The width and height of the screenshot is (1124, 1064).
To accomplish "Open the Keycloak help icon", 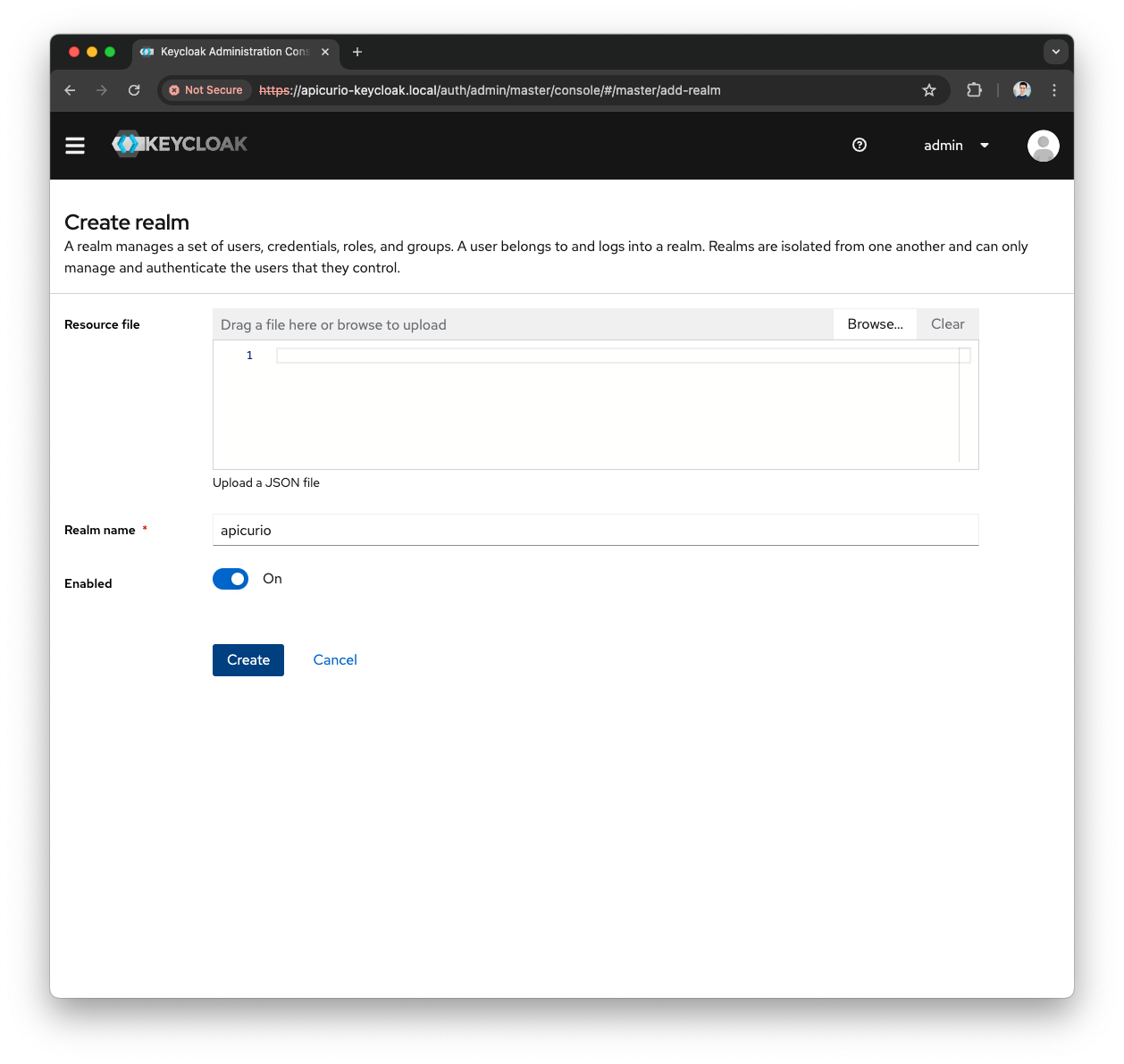I will (x=859, y=145).
